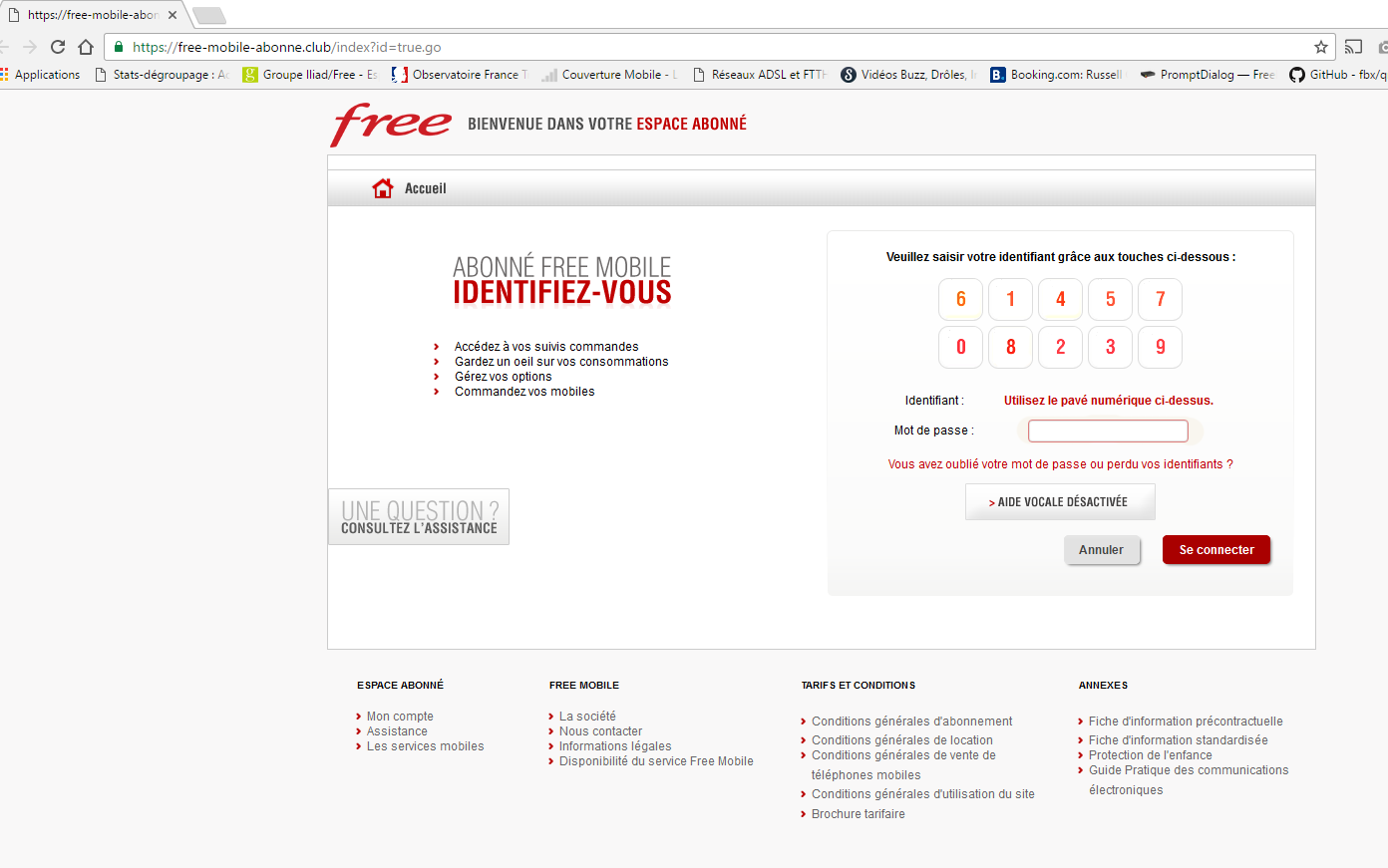
Task: Open the Apps grid in bookmarks bar
Action: pyautogui.click(x=5, y=75)
